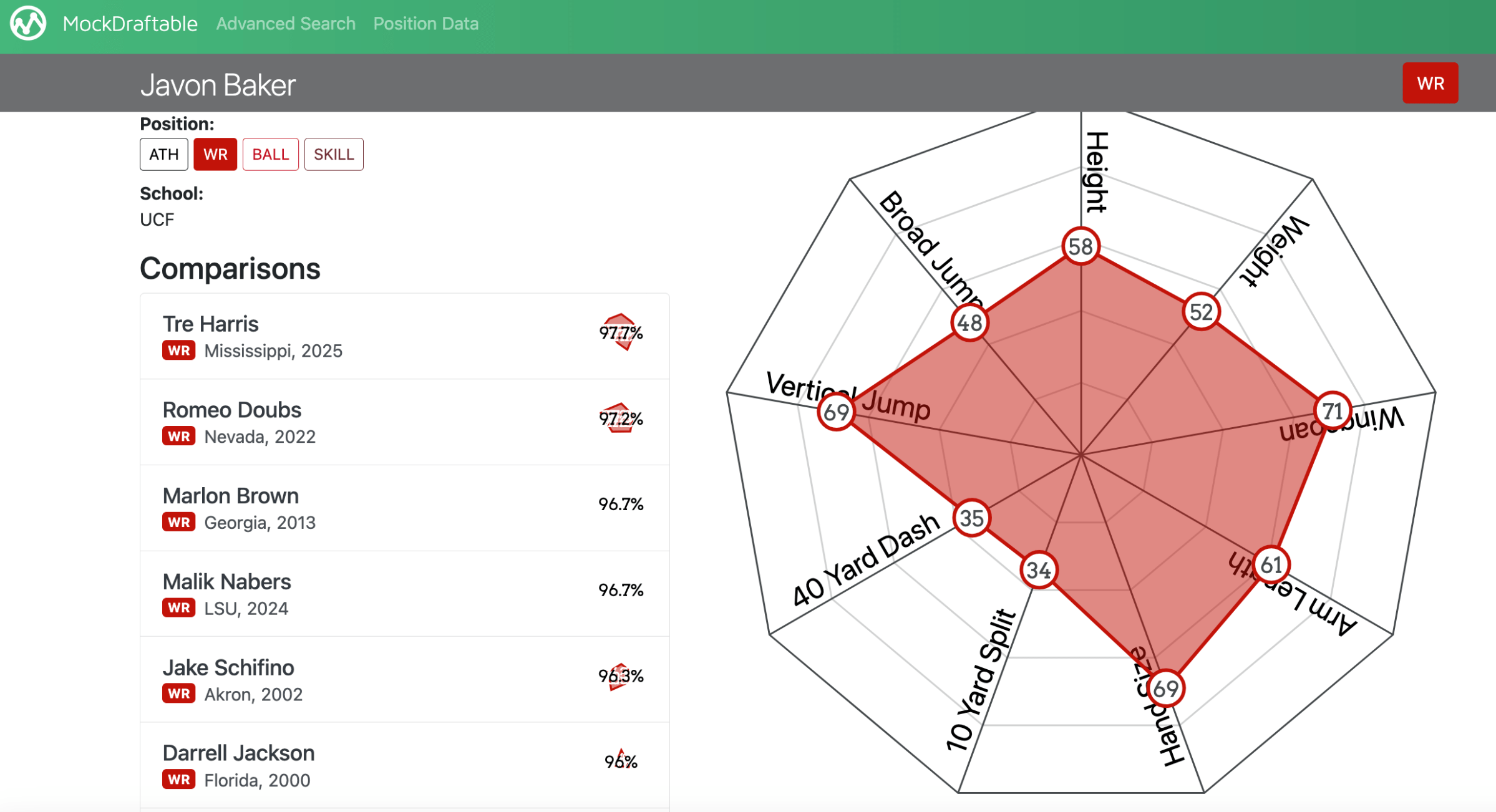1496x812 pixels.
Task: Click the Hand Size 69 chart marker
Action: click(x=1165, y=689)
